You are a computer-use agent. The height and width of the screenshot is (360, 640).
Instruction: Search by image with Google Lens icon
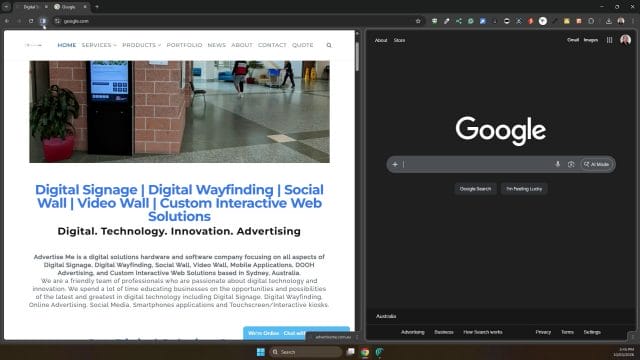coord(571,164)
